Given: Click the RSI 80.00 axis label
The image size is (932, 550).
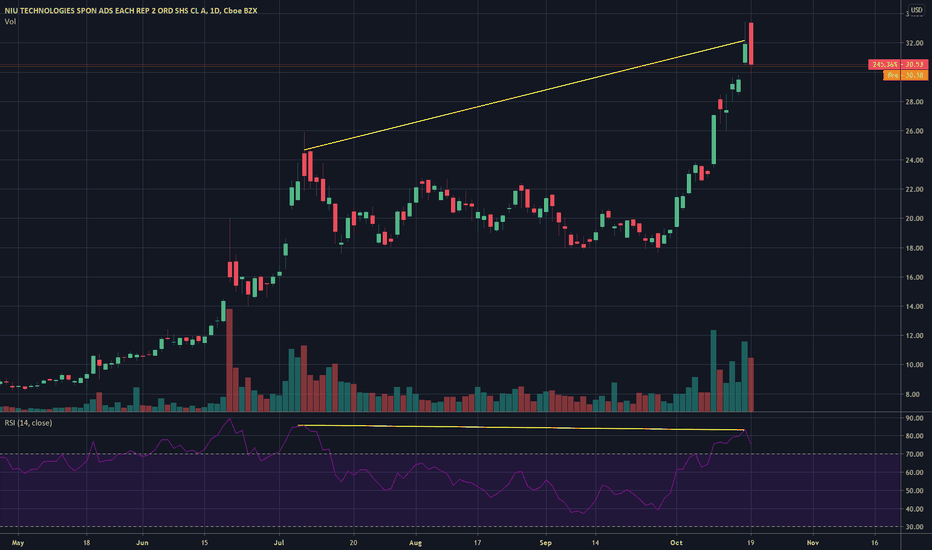Looking at the screenshot, I should click(914, 436).
